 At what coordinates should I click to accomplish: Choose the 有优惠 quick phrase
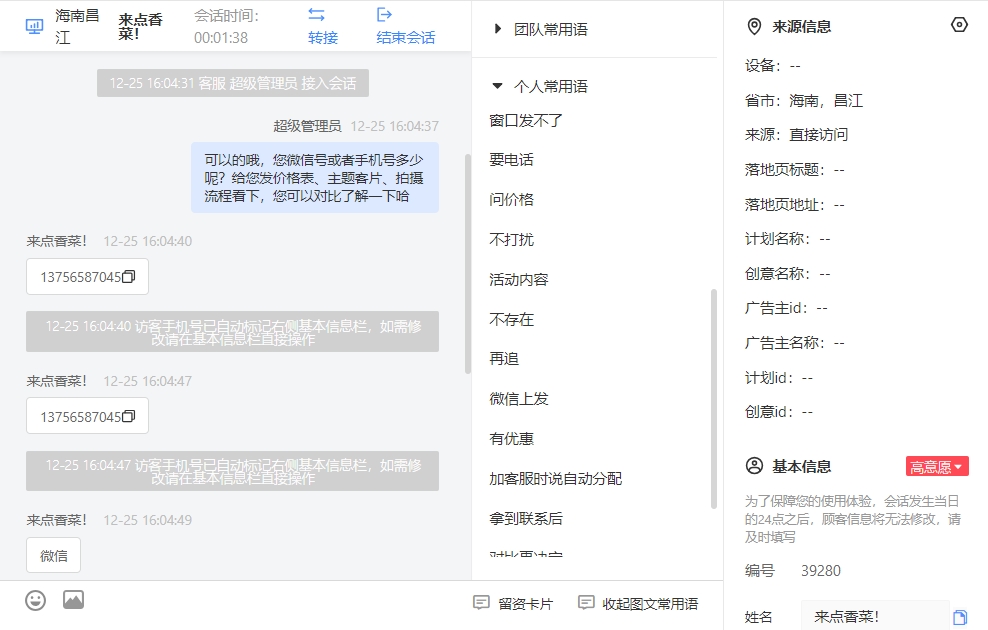511,438
